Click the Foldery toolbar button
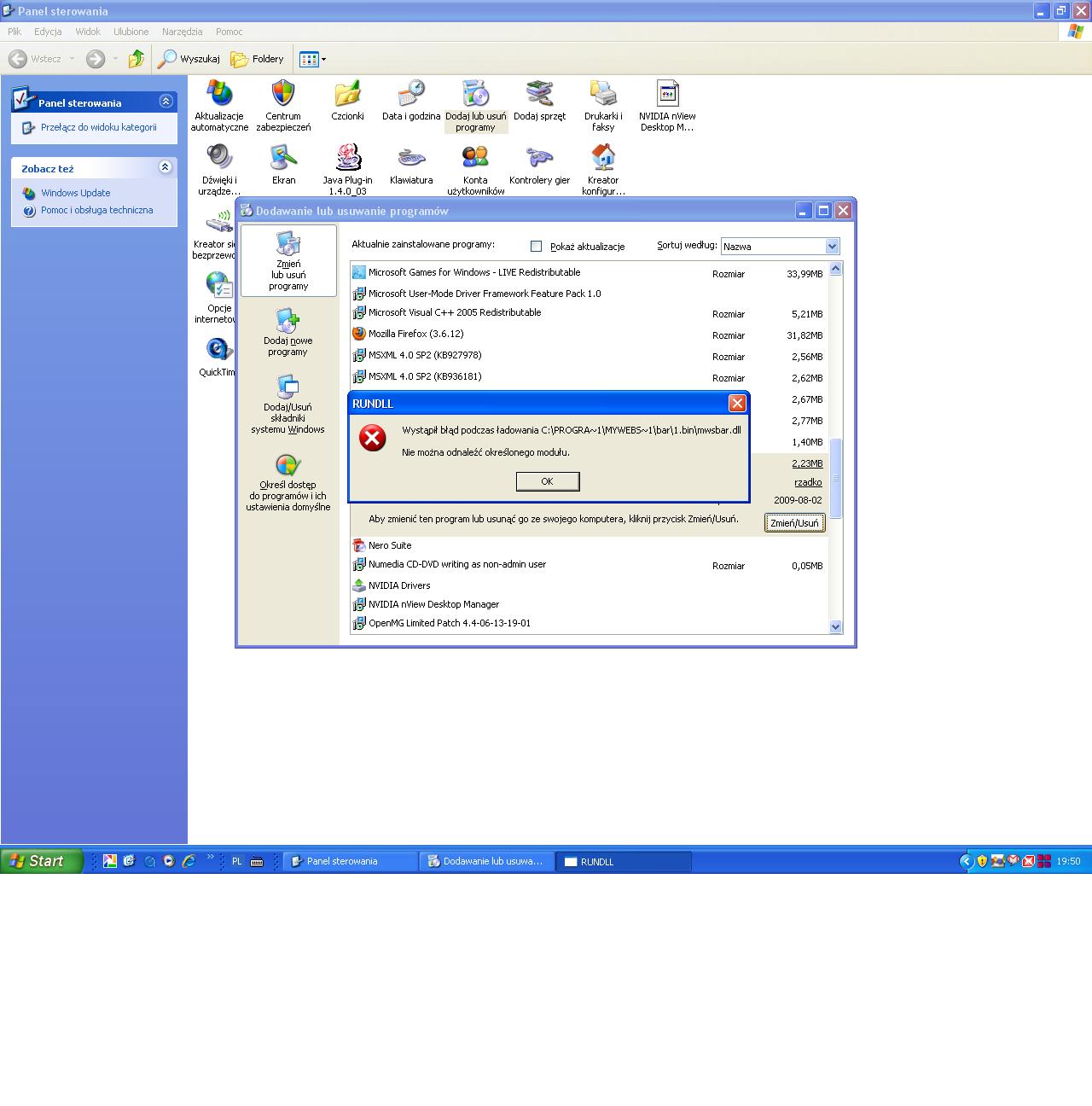 pos(257,59)
